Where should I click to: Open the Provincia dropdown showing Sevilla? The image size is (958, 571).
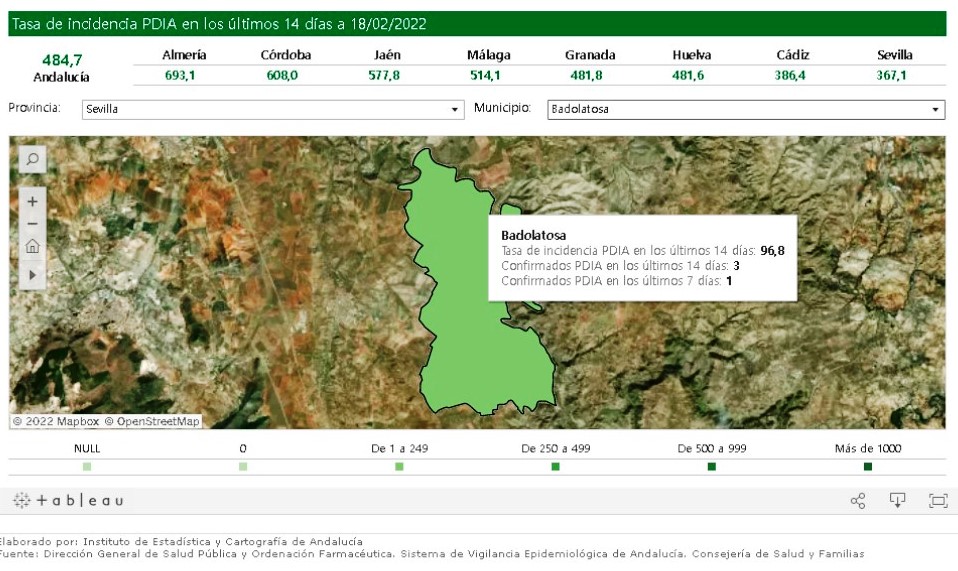[x=273, y=109]
